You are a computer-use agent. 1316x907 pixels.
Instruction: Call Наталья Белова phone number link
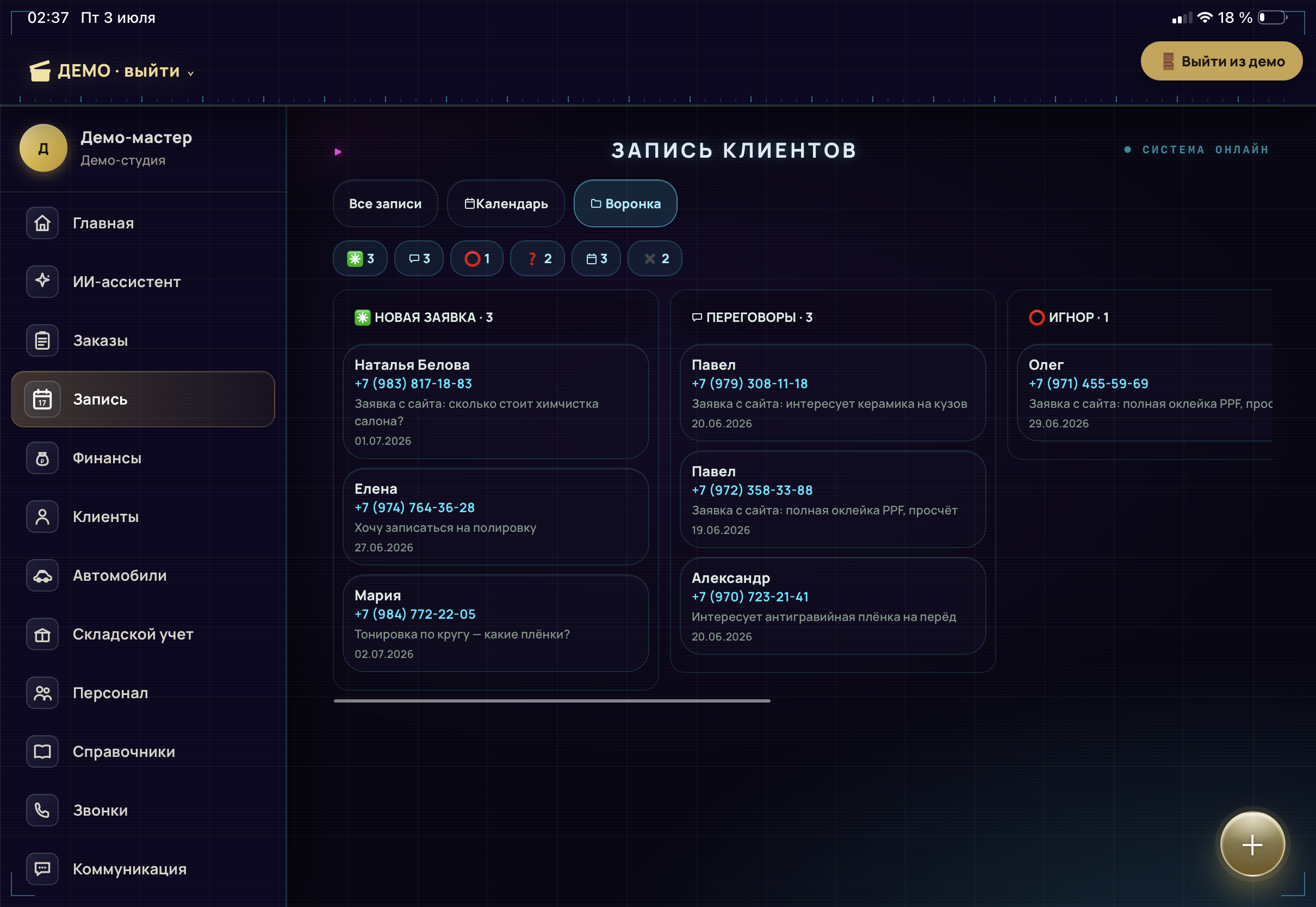point(413,383)
